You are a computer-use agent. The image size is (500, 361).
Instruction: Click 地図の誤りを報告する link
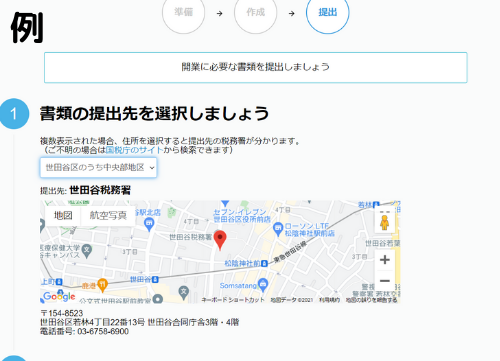tap(371, 300)
